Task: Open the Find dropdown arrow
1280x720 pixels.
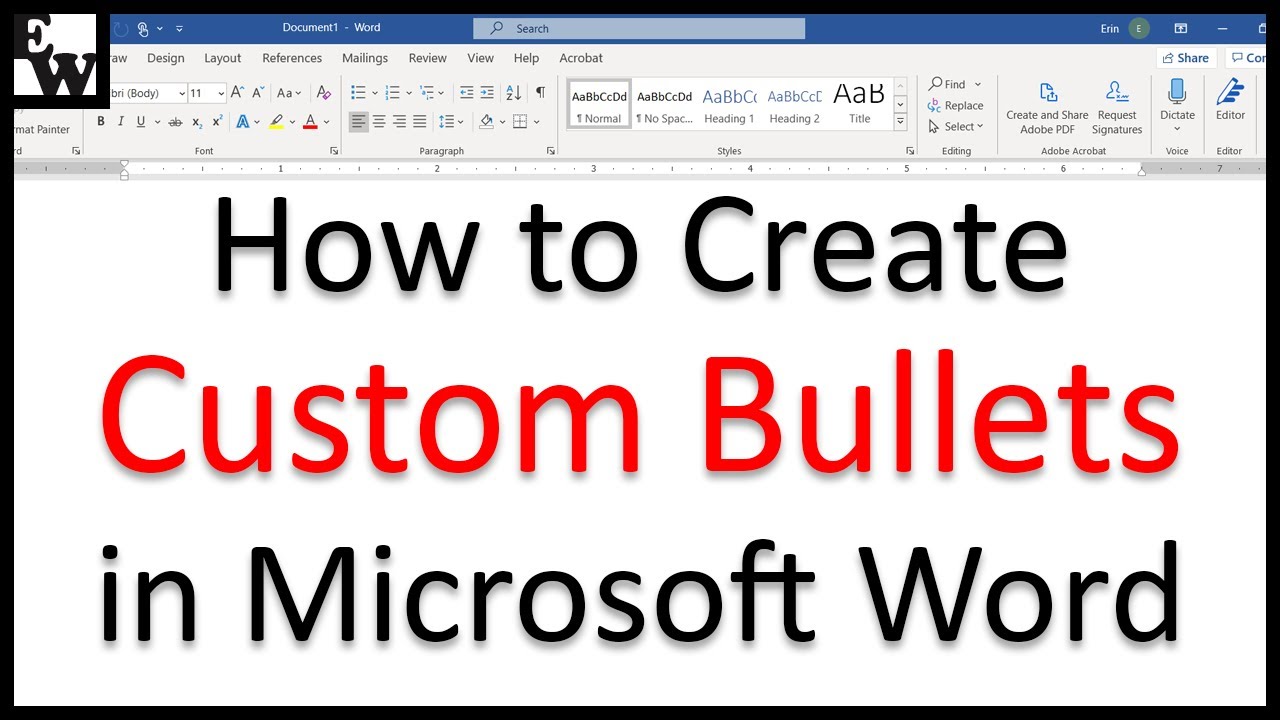Action: 978,85
